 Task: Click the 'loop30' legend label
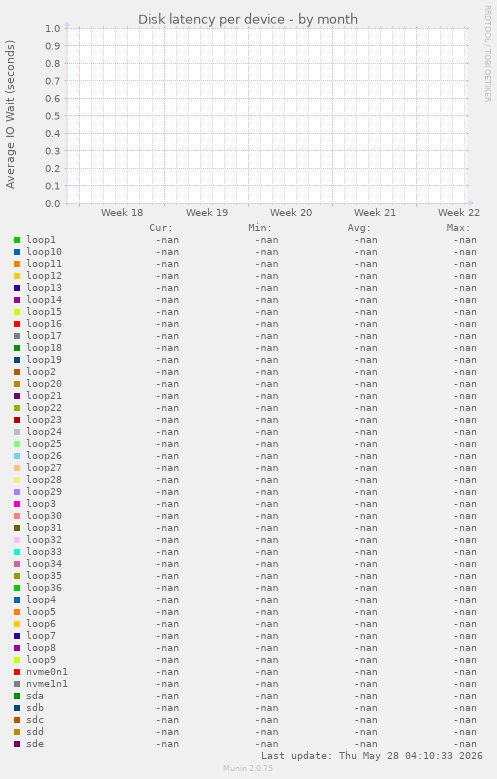(x=44, y=516)
